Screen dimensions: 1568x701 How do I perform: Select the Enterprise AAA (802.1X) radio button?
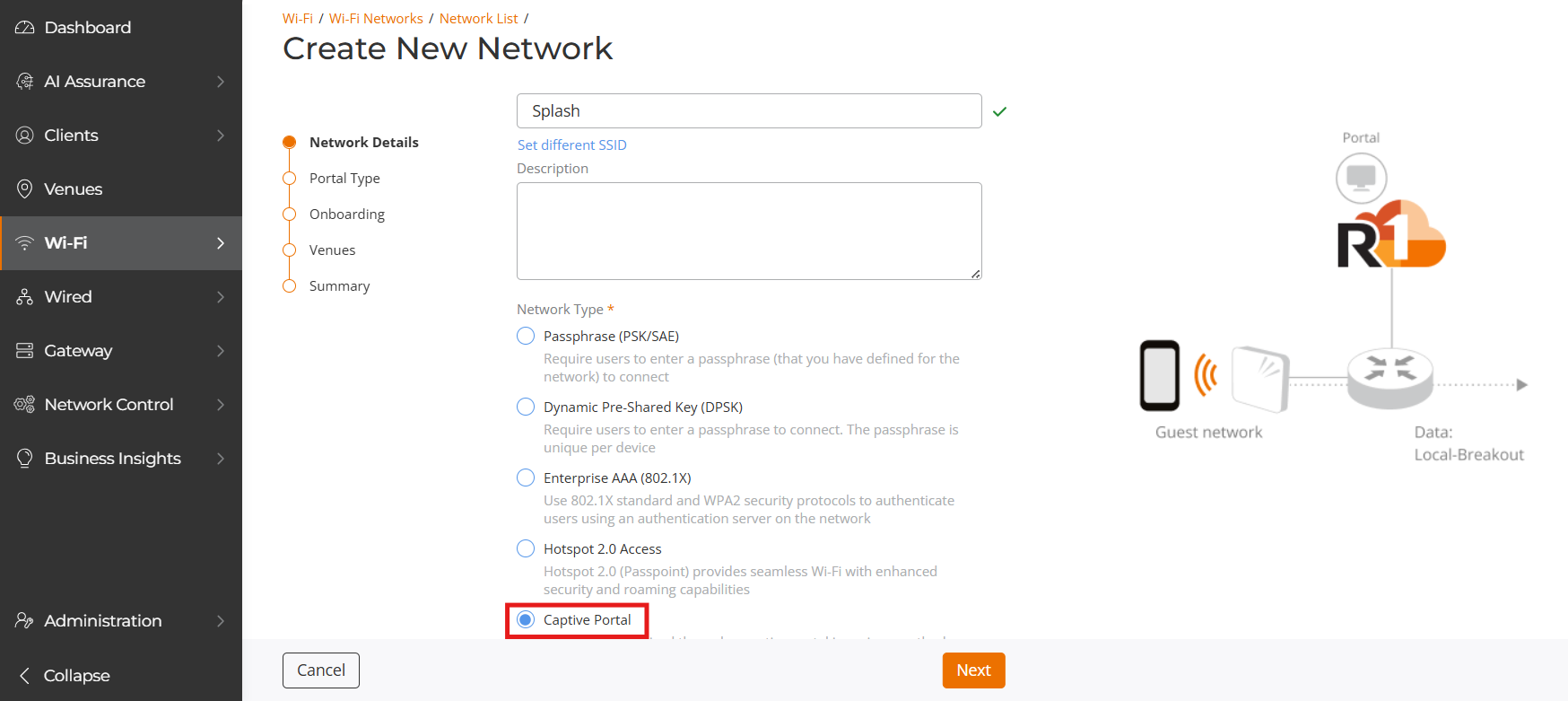(x=526, y=478)
